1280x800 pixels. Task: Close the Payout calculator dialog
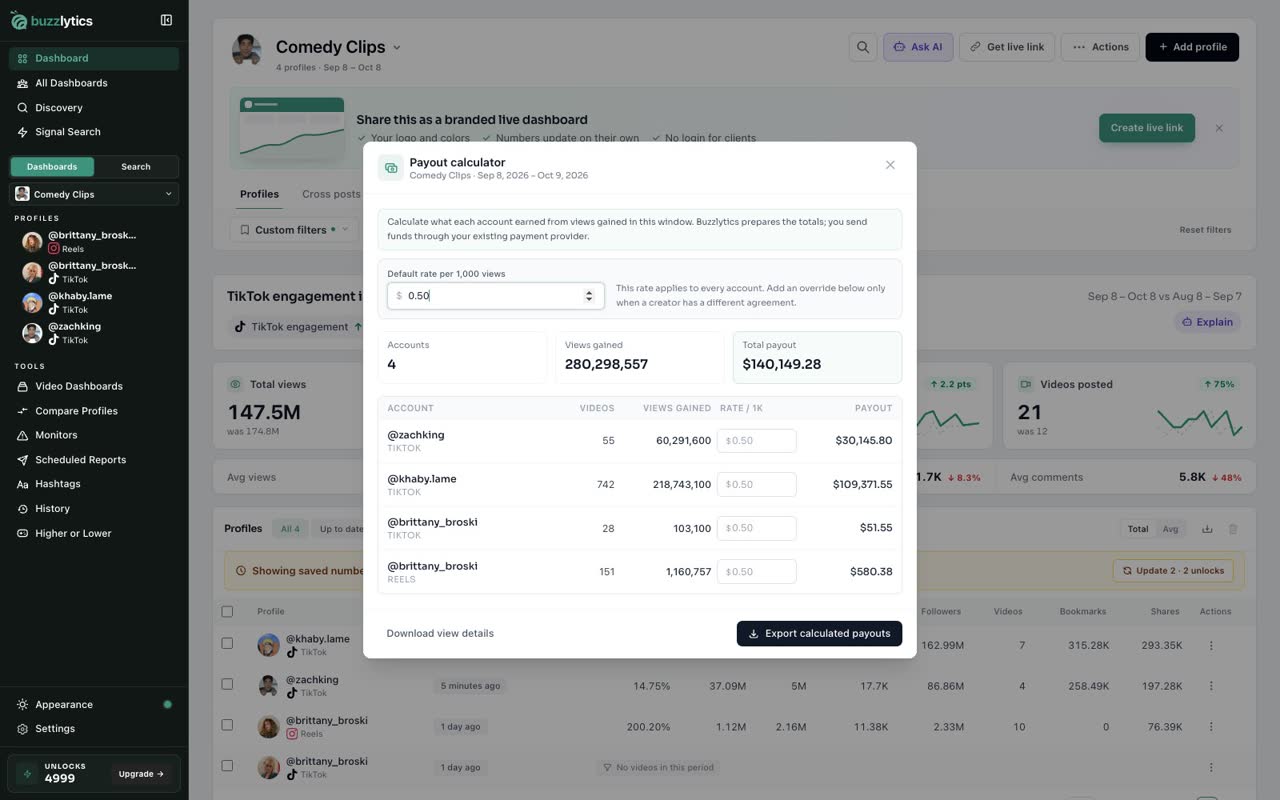[x=890, y=165]
